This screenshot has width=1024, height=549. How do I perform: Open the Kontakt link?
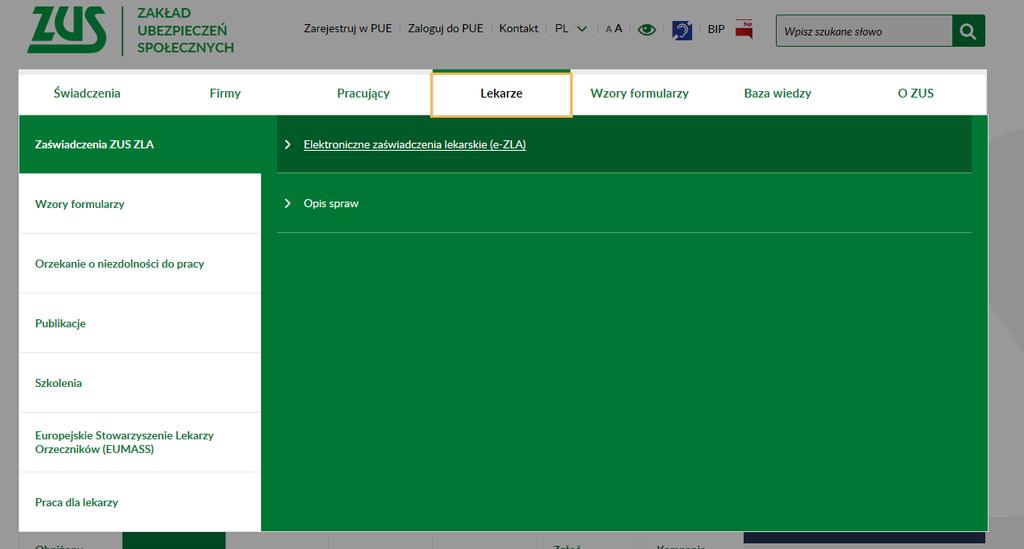point(519,29)
